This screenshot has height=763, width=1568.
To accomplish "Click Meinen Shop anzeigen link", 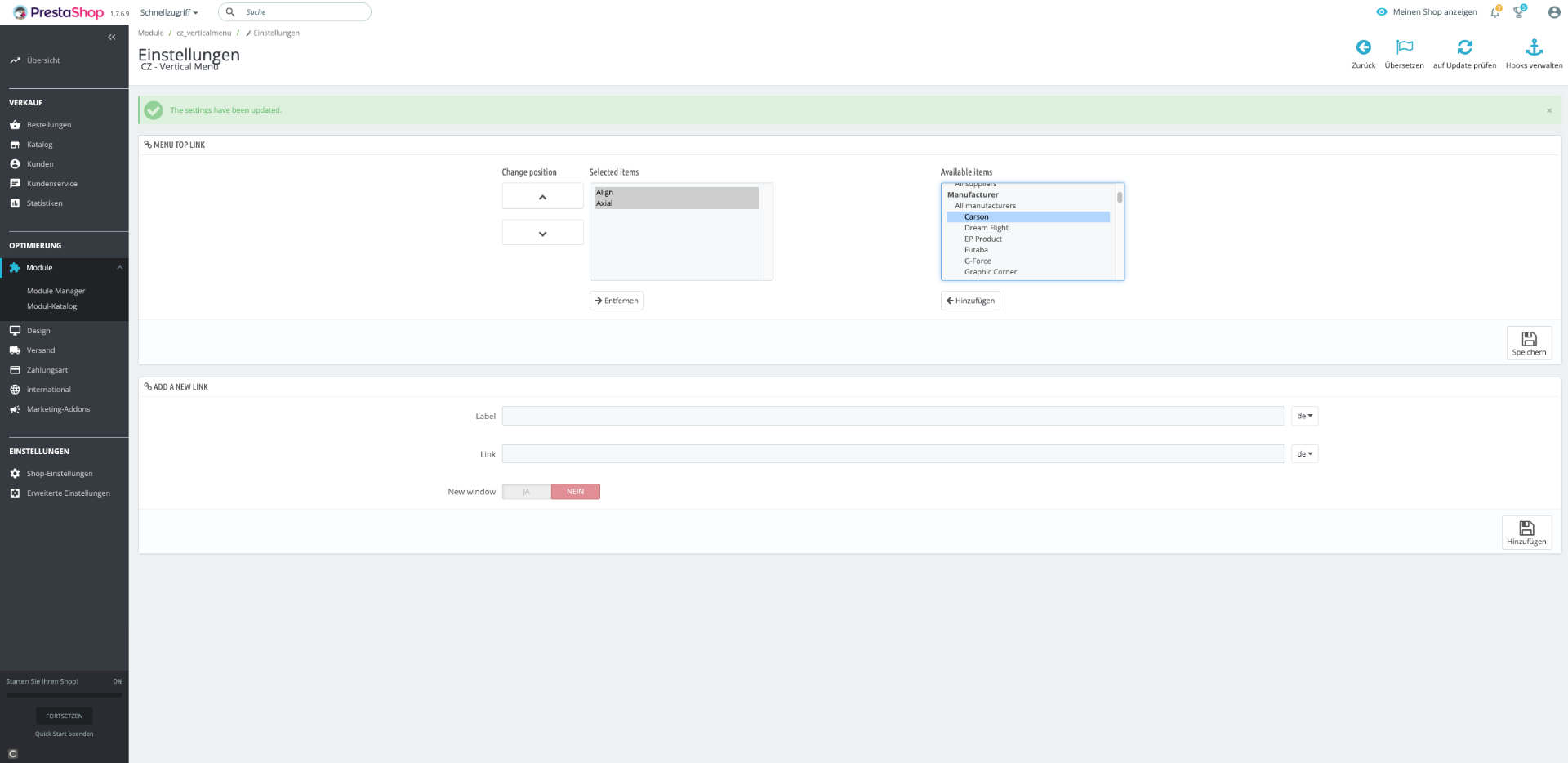I will click(1427, 12).
